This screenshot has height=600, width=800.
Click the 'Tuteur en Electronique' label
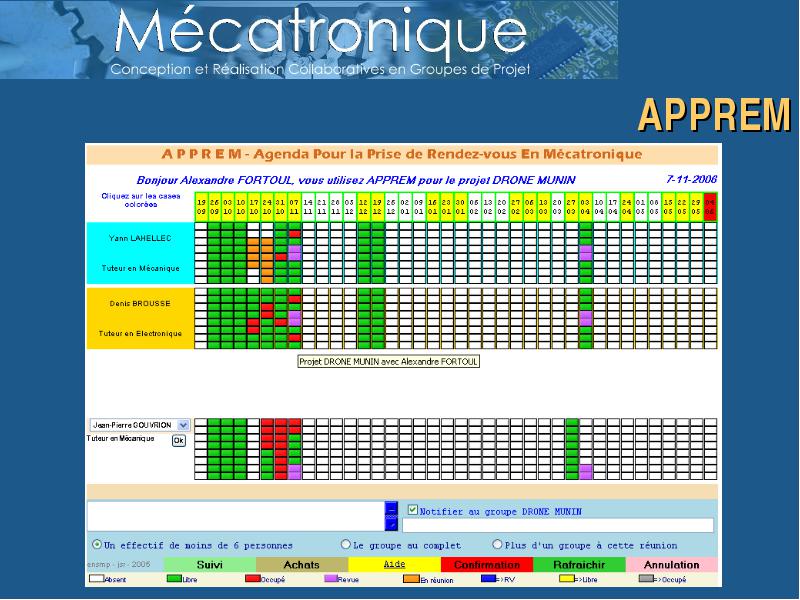click(x=140, y=334)
